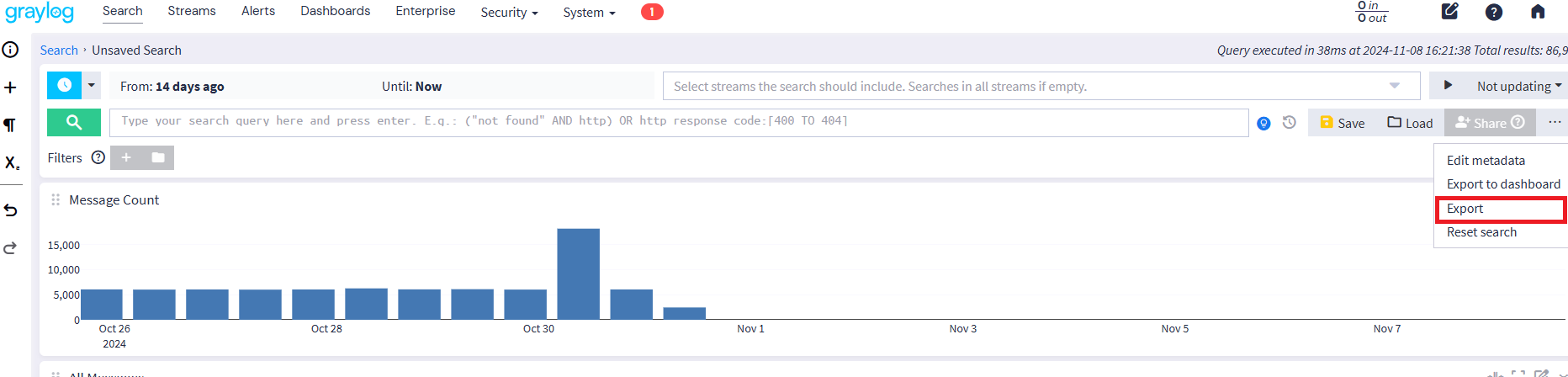The width and height of the screenshot is (1568, 377).
Task: Click the scratchpad edit icon in header
Action: (x=1450, y=12)
